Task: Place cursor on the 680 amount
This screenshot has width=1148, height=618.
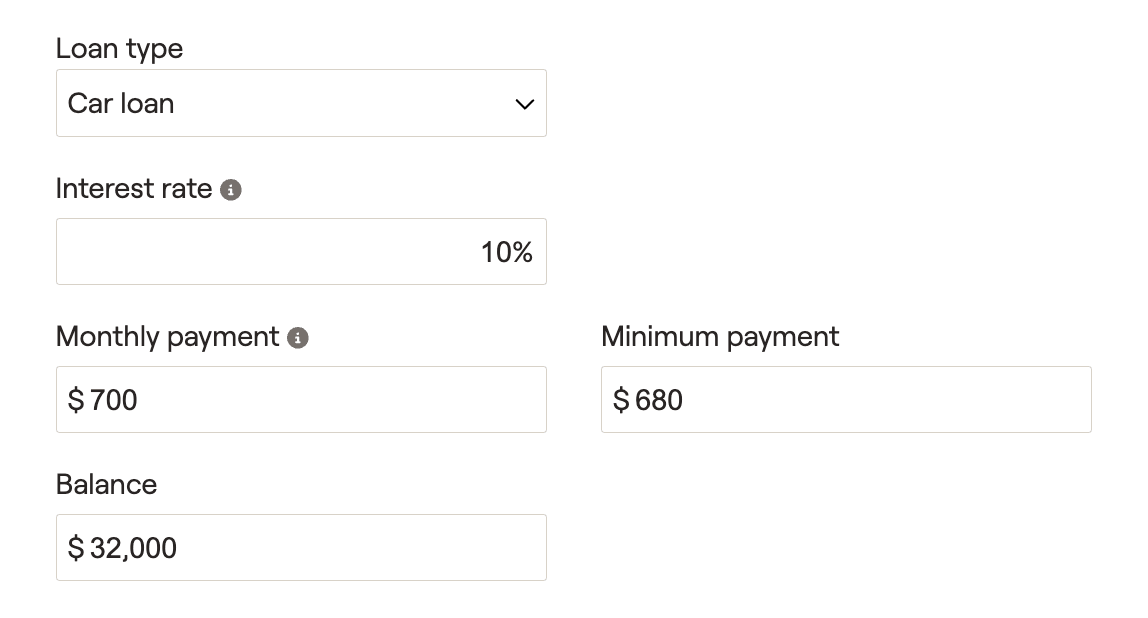Action: [x=659, y=400]
